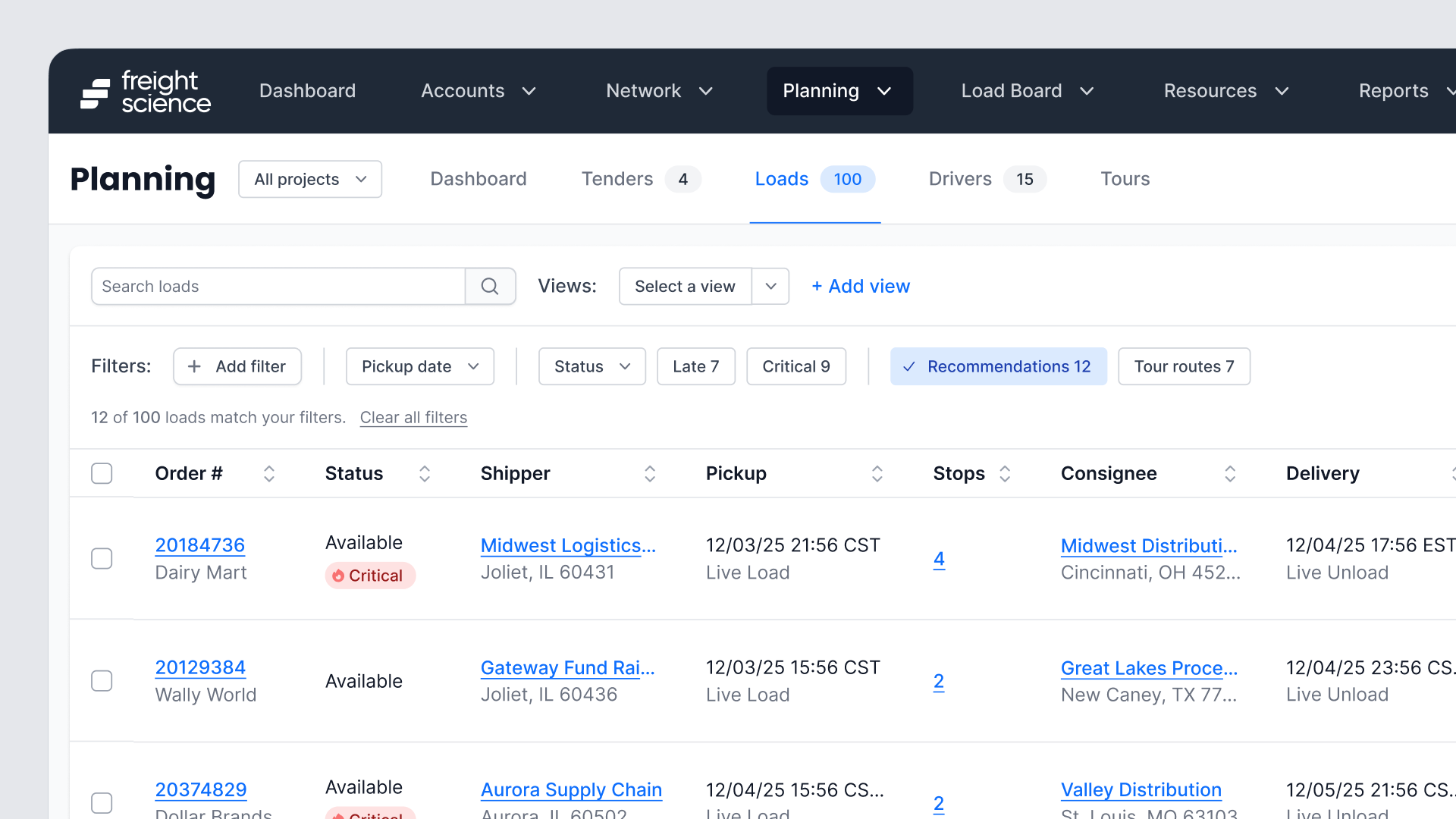Sort table by Status column arrows

[x=425, y=474]
